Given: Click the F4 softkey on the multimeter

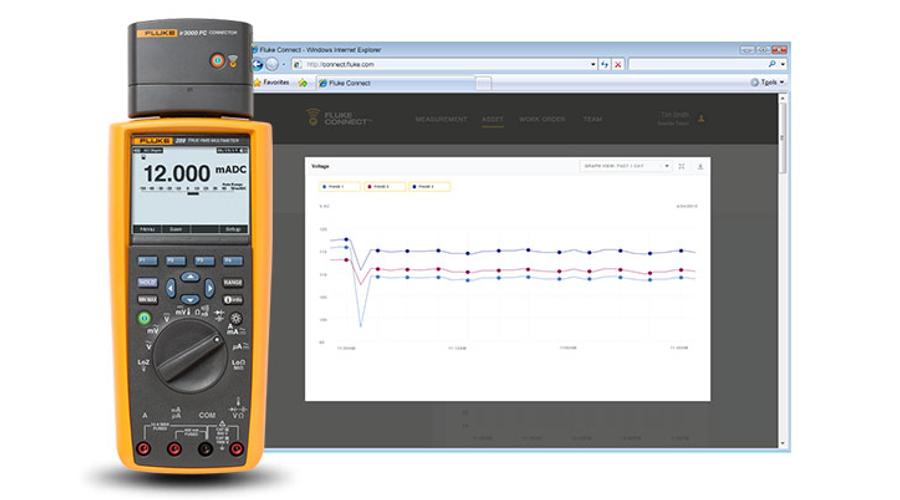Looking at the screenshot, I should click(232, 261).
